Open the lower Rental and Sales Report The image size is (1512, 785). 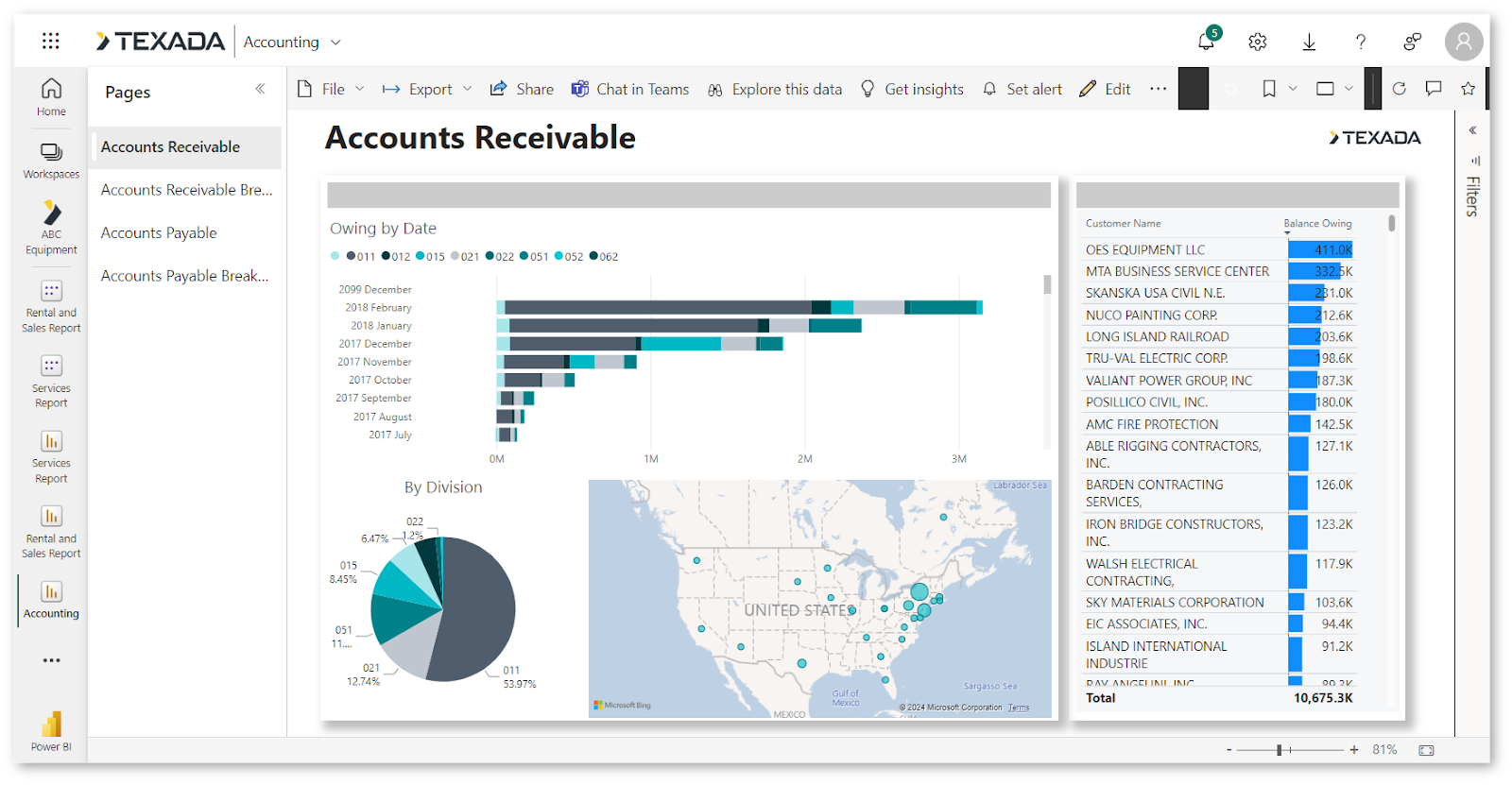[51, 532]
